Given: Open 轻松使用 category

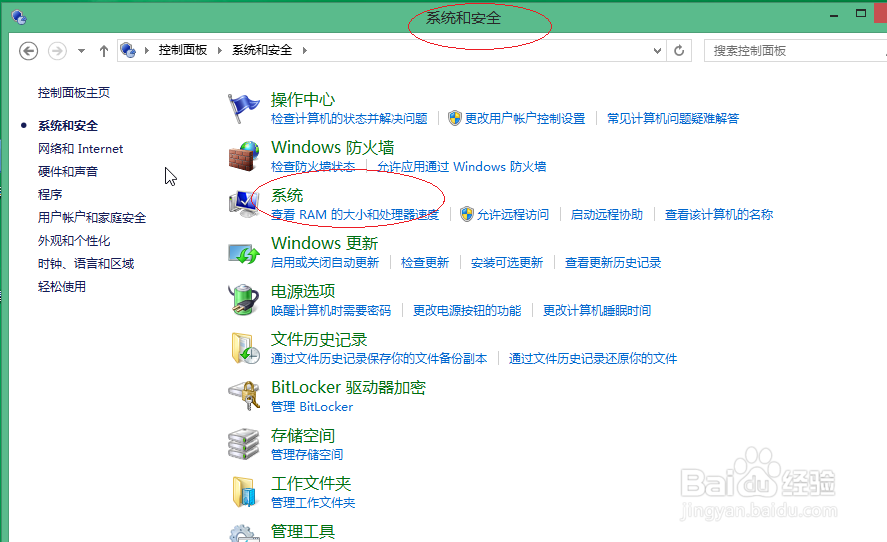Looking at the screenshot, I should (62, 287).
